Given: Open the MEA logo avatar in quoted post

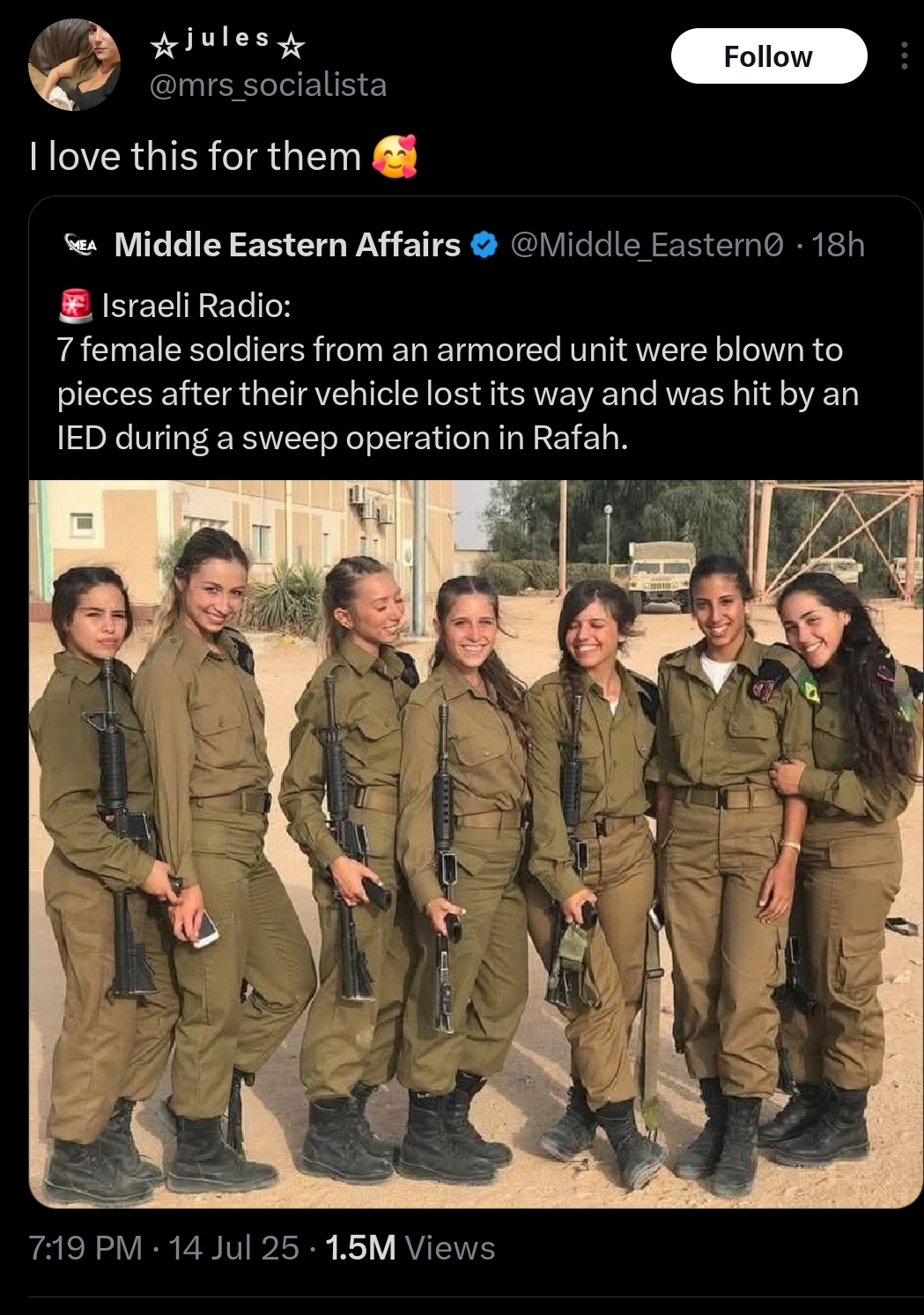Looking at the screenshot, I should tap(81, 245).
